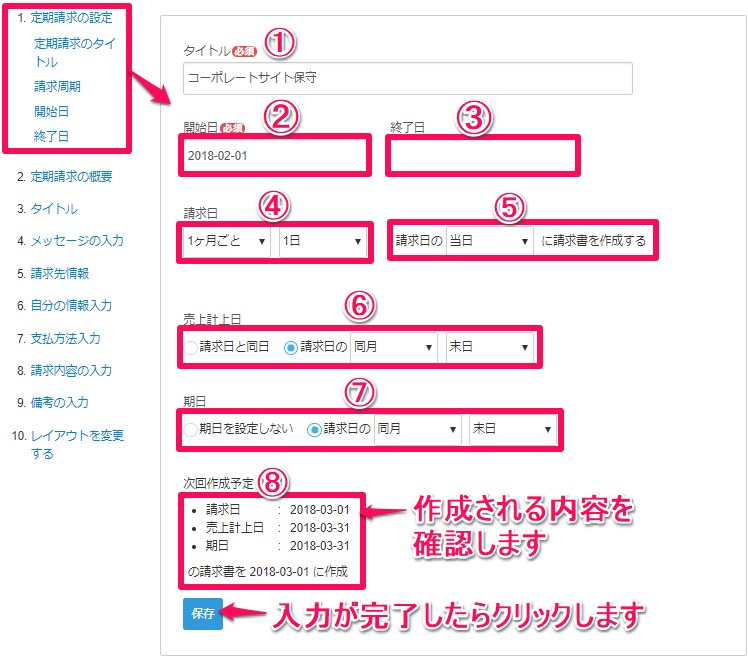Screen dimensions: 748x658
Task: Focus the 開始日 date field
Action: pyautogui.click(x=275, y=156)
